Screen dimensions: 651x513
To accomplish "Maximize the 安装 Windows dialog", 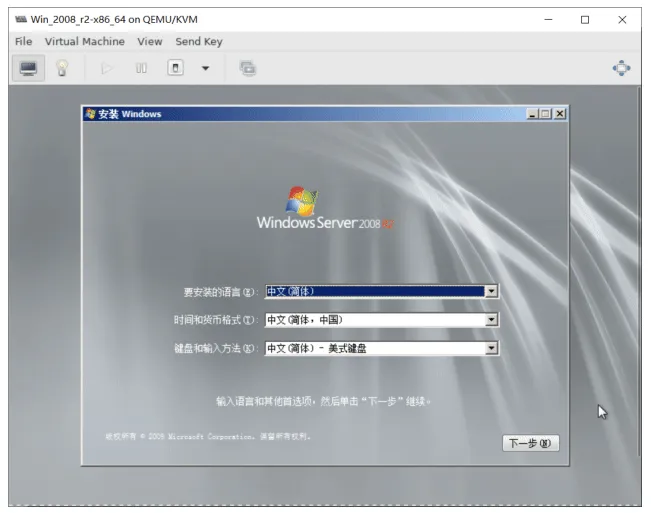I will pos(546,114).
